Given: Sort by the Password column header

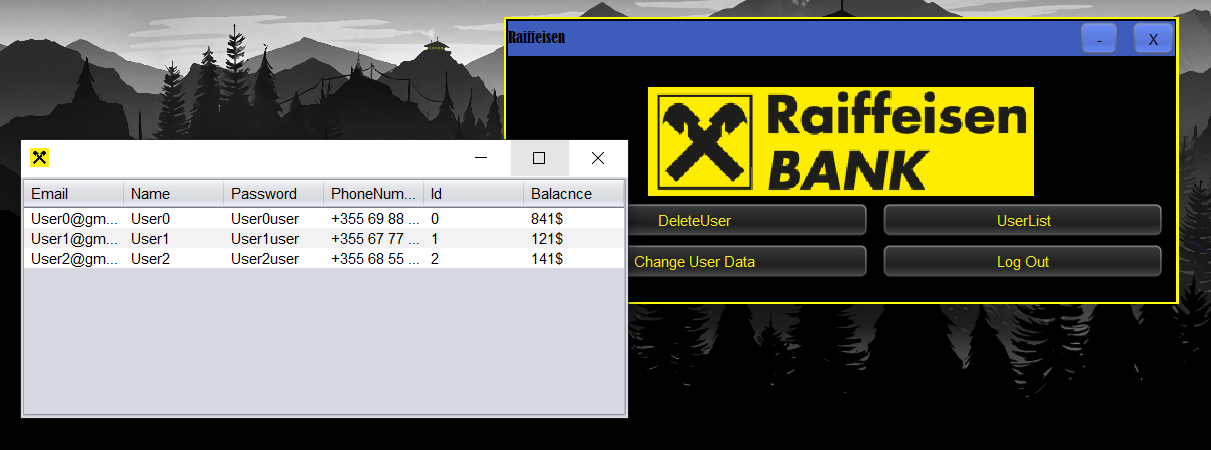Looking at the screenshot, I should (x=274, y=193).
